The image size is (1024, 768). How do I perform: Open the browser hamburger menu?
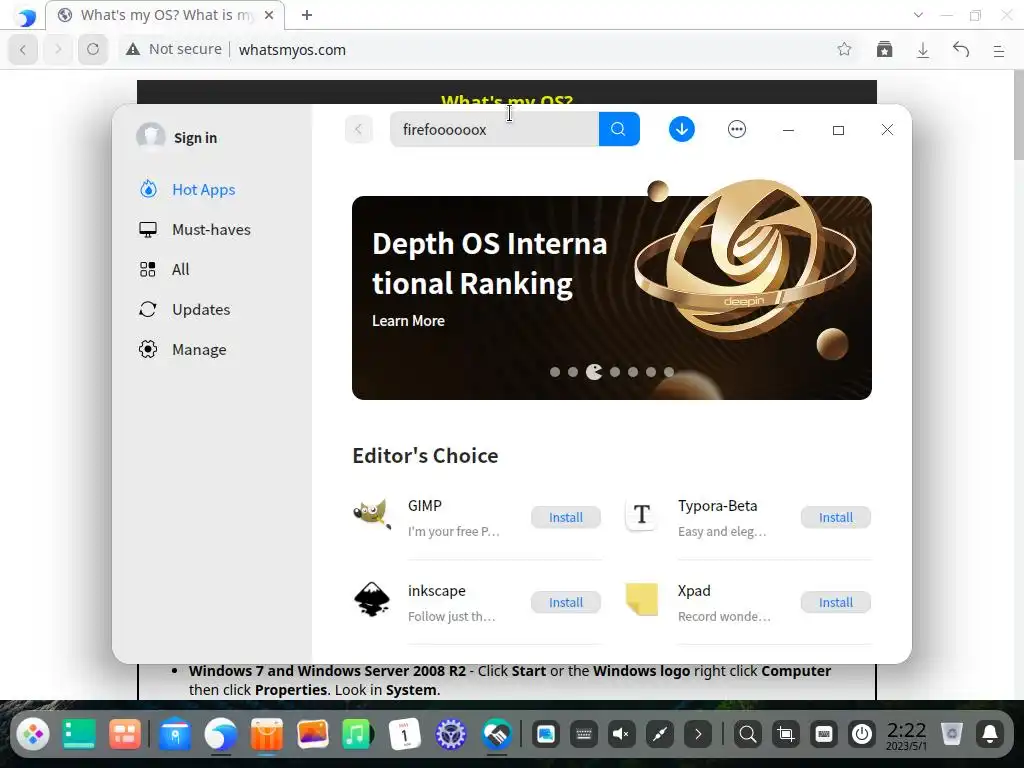[999, 50]
